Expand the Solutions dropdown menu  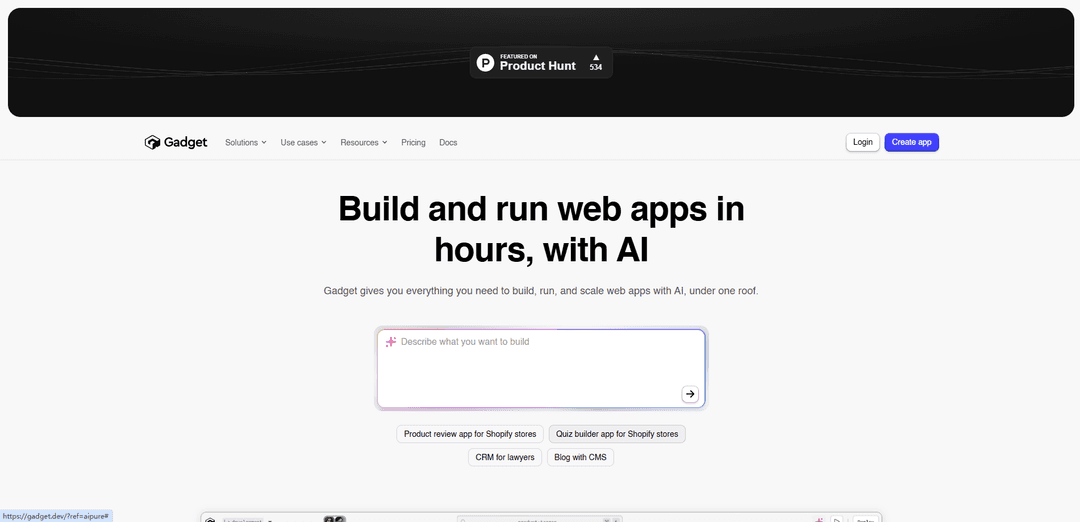click(x=245, y=143)
